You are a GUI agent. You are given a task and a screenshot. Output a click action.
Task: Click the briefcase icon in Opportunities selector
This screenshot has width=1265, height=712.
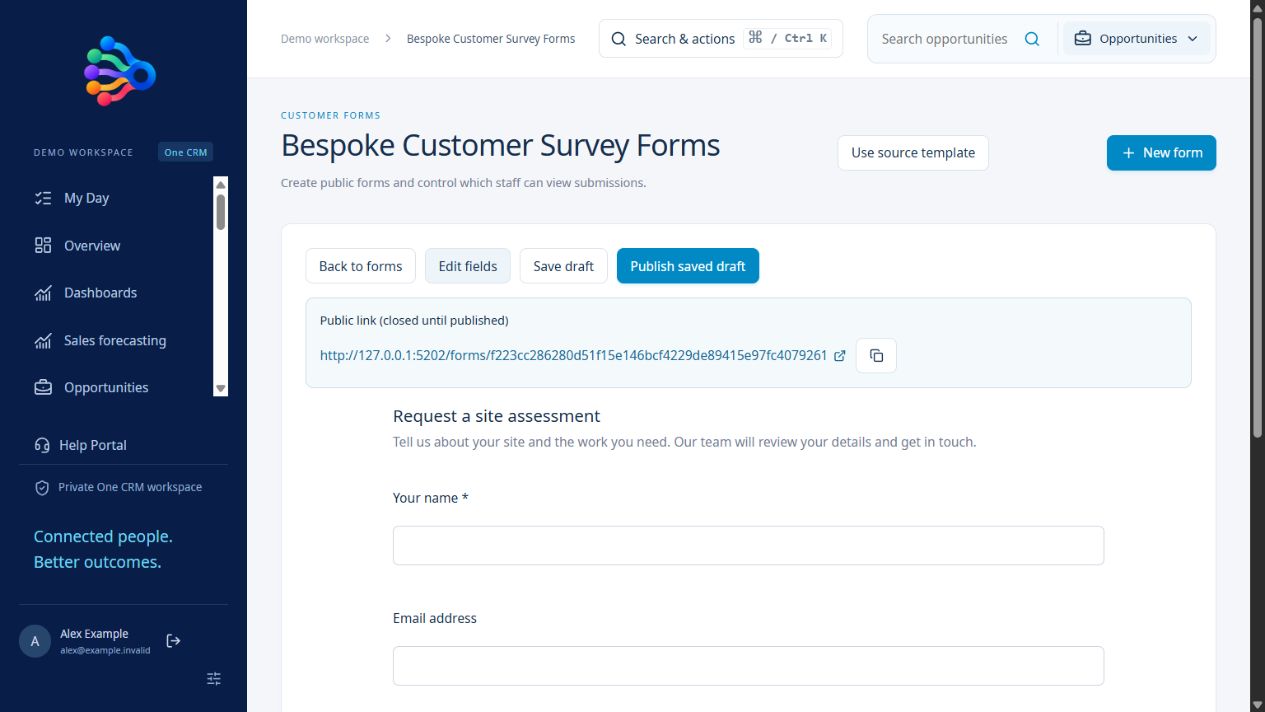point(1082,39)
